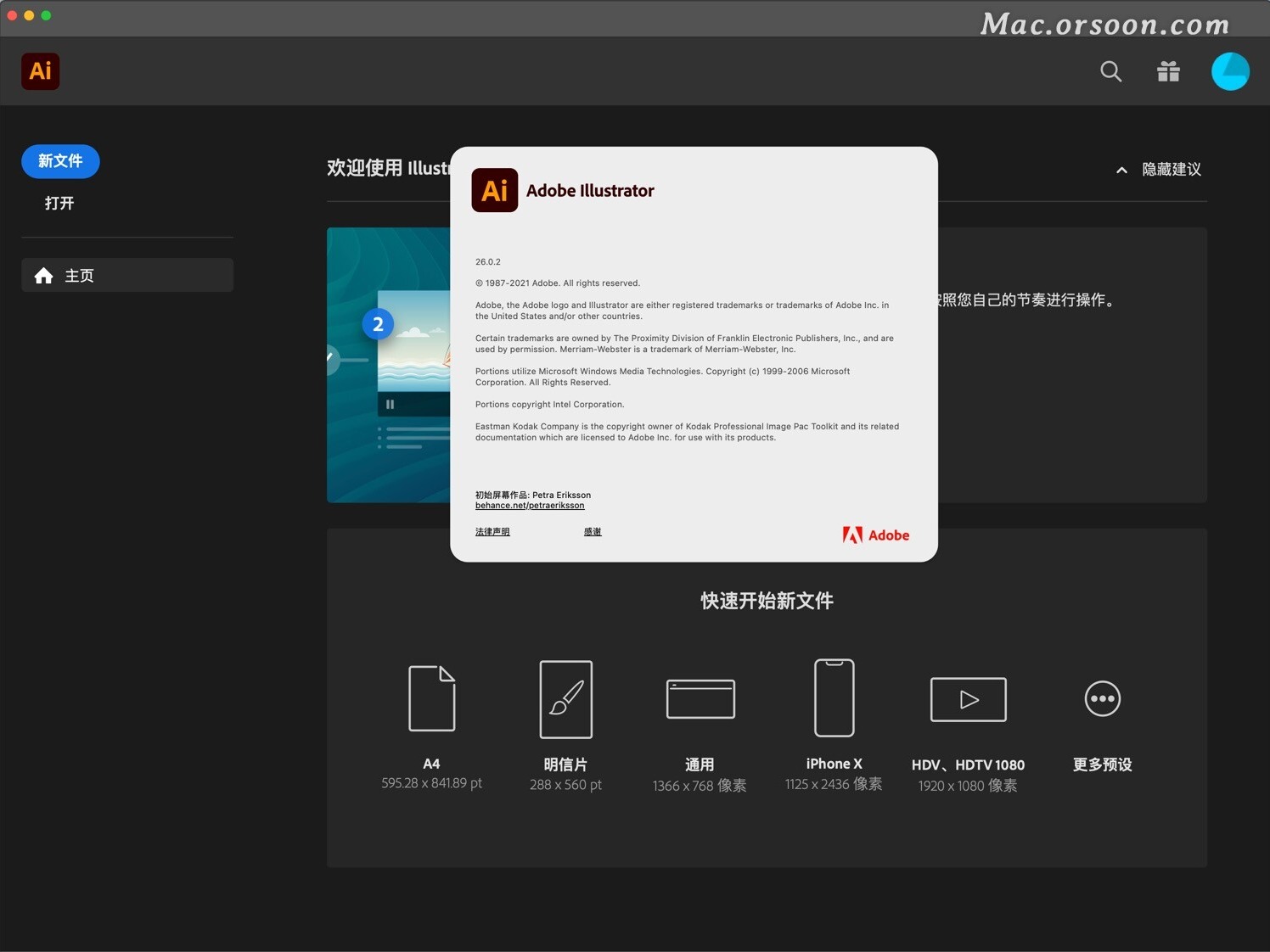This screenshot has height=952, width=1270.
Task: Switch to the 主页 sidebar item
Action: point(80,275)
